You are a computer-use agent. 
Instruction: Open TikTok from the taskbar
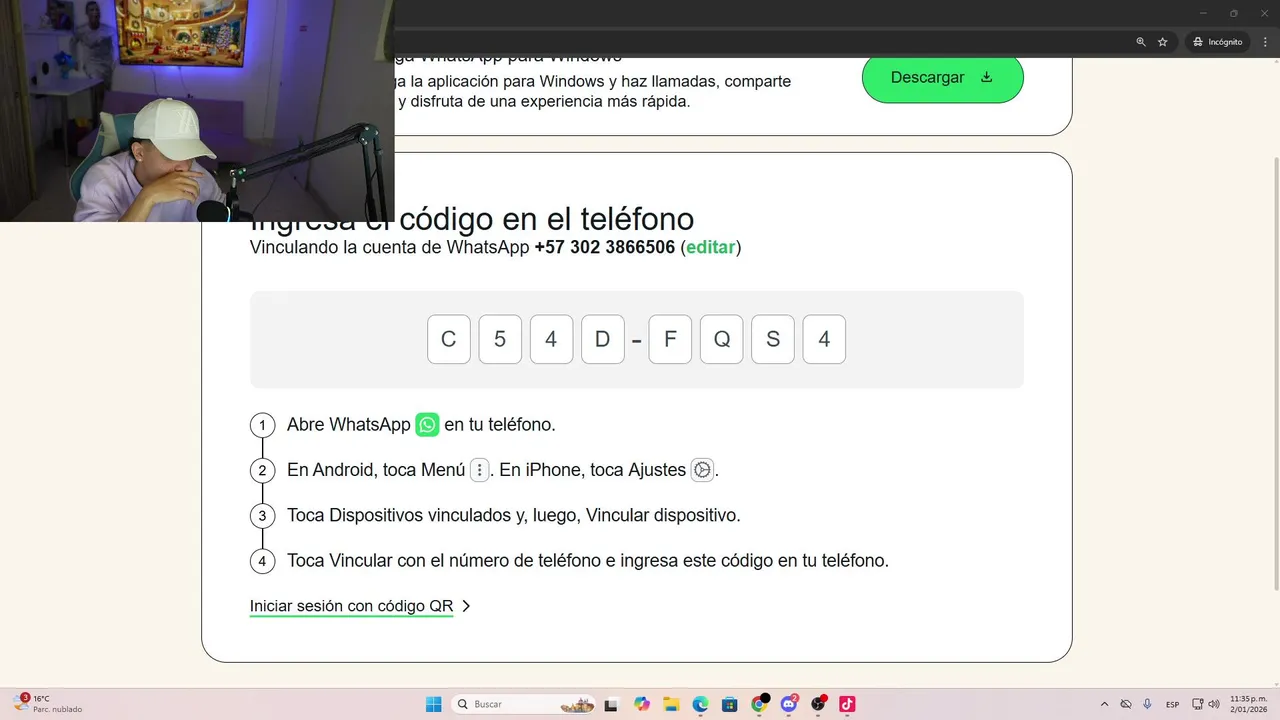coord(847,704)
